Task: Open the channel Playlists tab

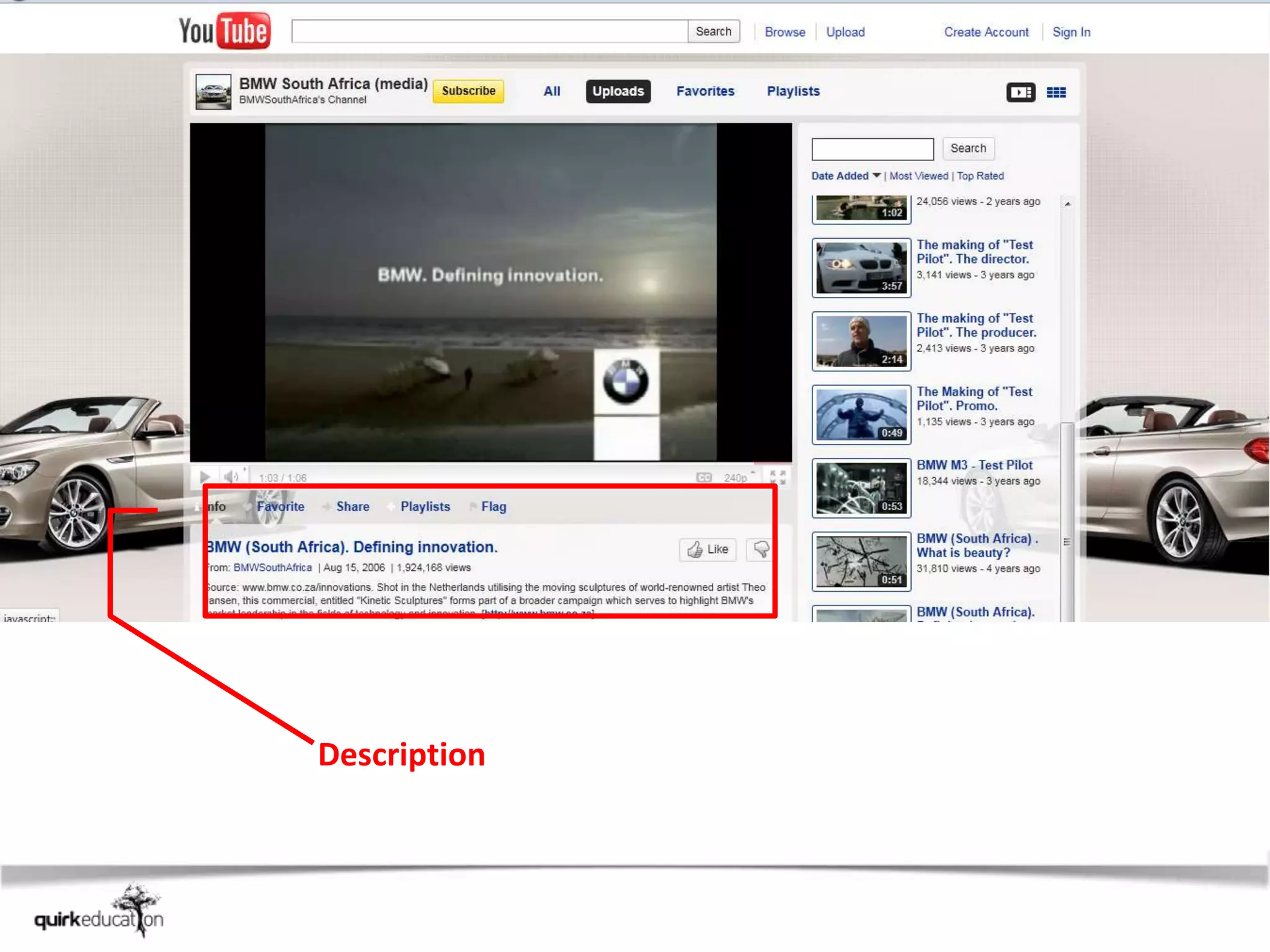Action: click(x=793, y=91)
